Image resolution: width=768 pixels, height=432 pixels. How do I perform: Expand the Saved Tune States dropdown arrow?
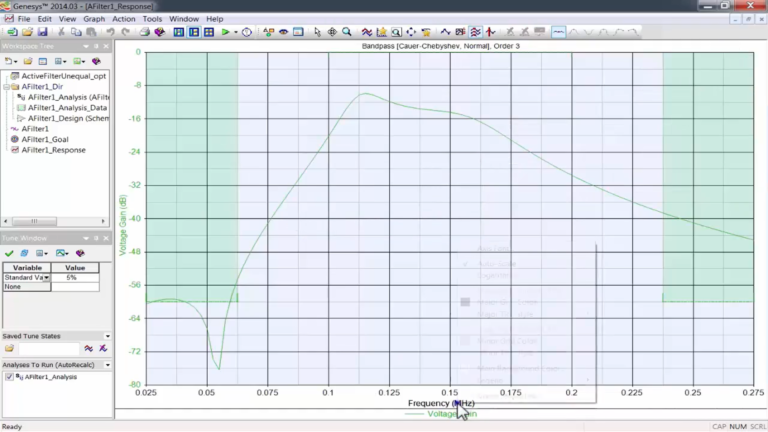pyautogui.click(x=107, y=336)
